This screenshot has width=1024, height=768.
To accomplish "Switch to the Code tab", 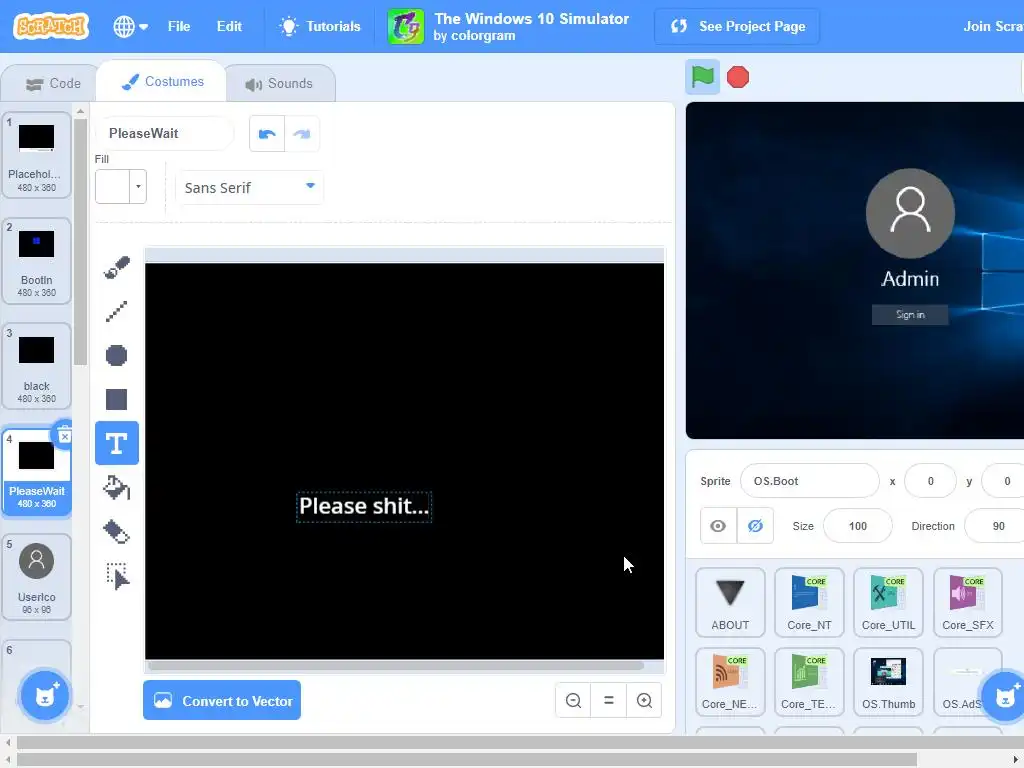I will [52, 84].
